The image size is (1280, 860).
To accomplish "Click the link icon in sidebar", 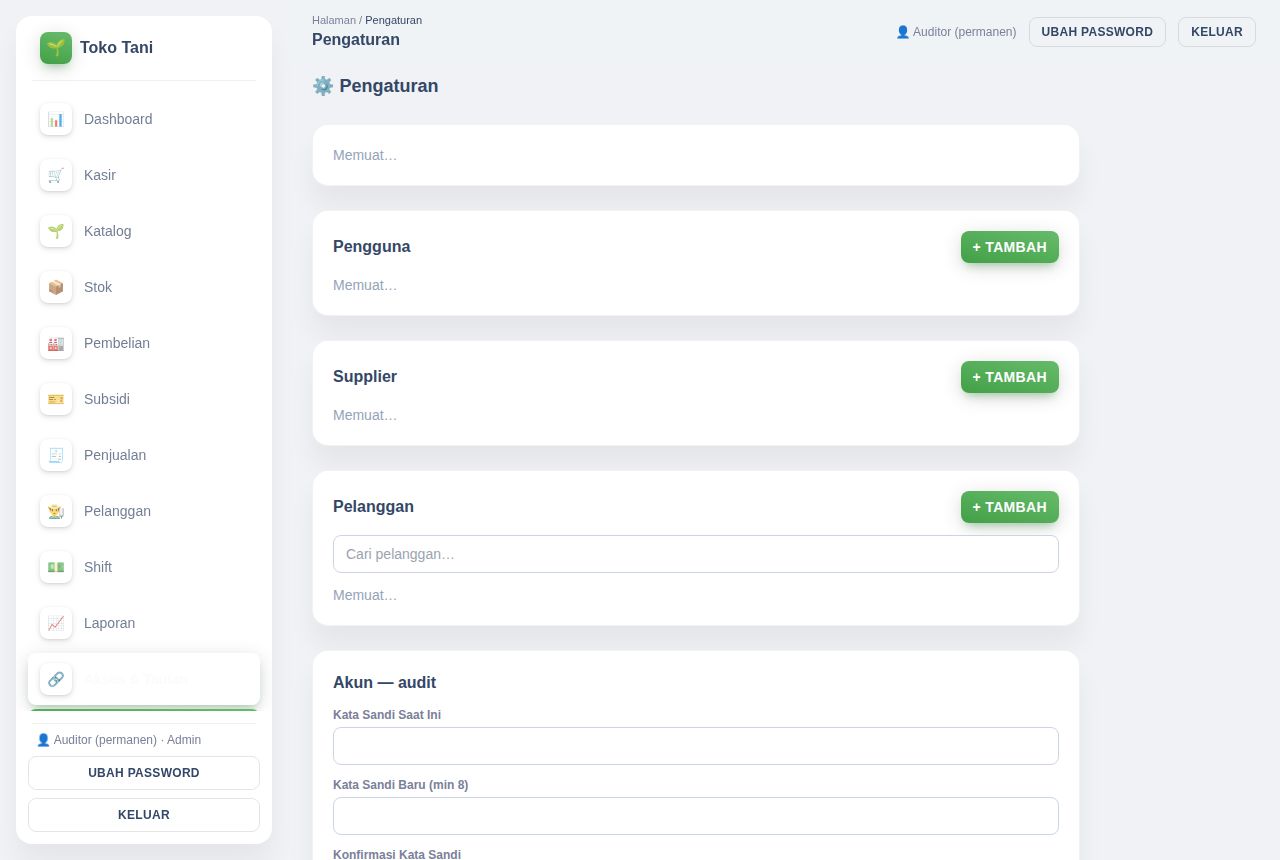I will (x=56, y=679).
